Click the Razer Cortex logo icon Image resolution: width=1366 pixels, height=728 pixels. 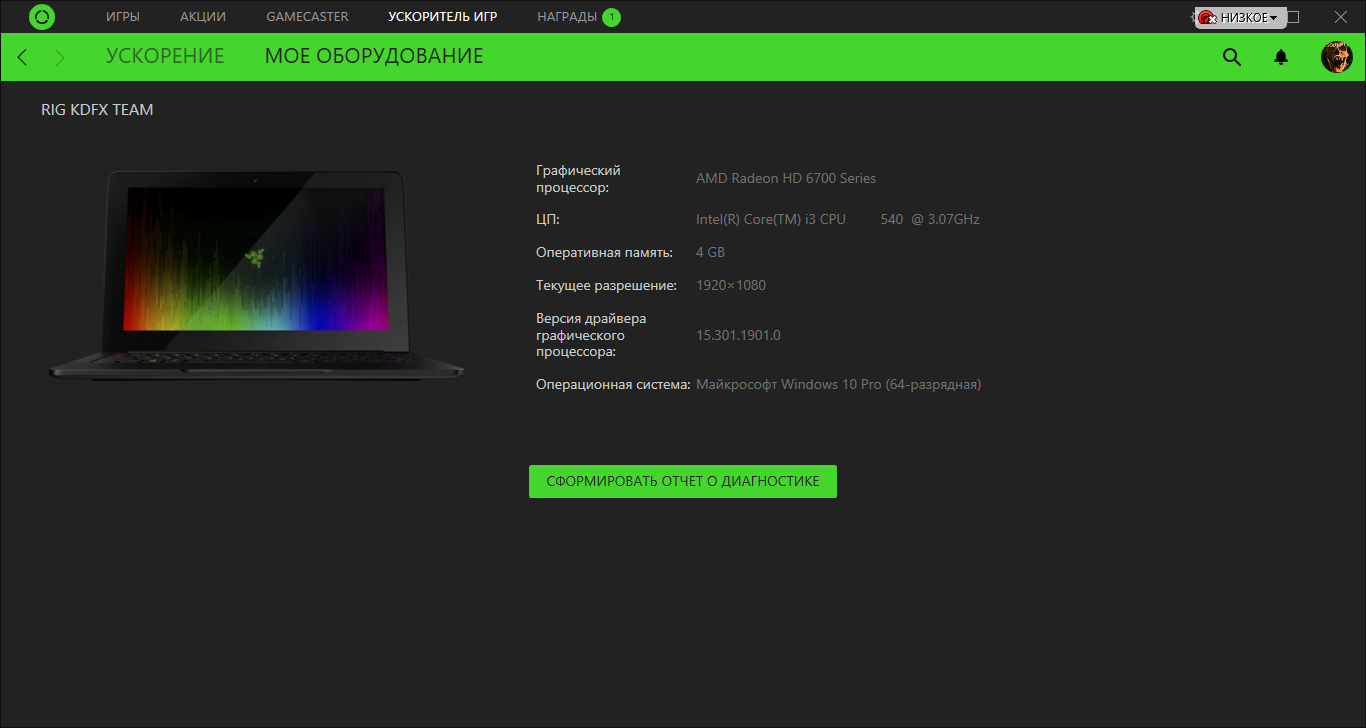pyautogui.click(x=42, y=17)
